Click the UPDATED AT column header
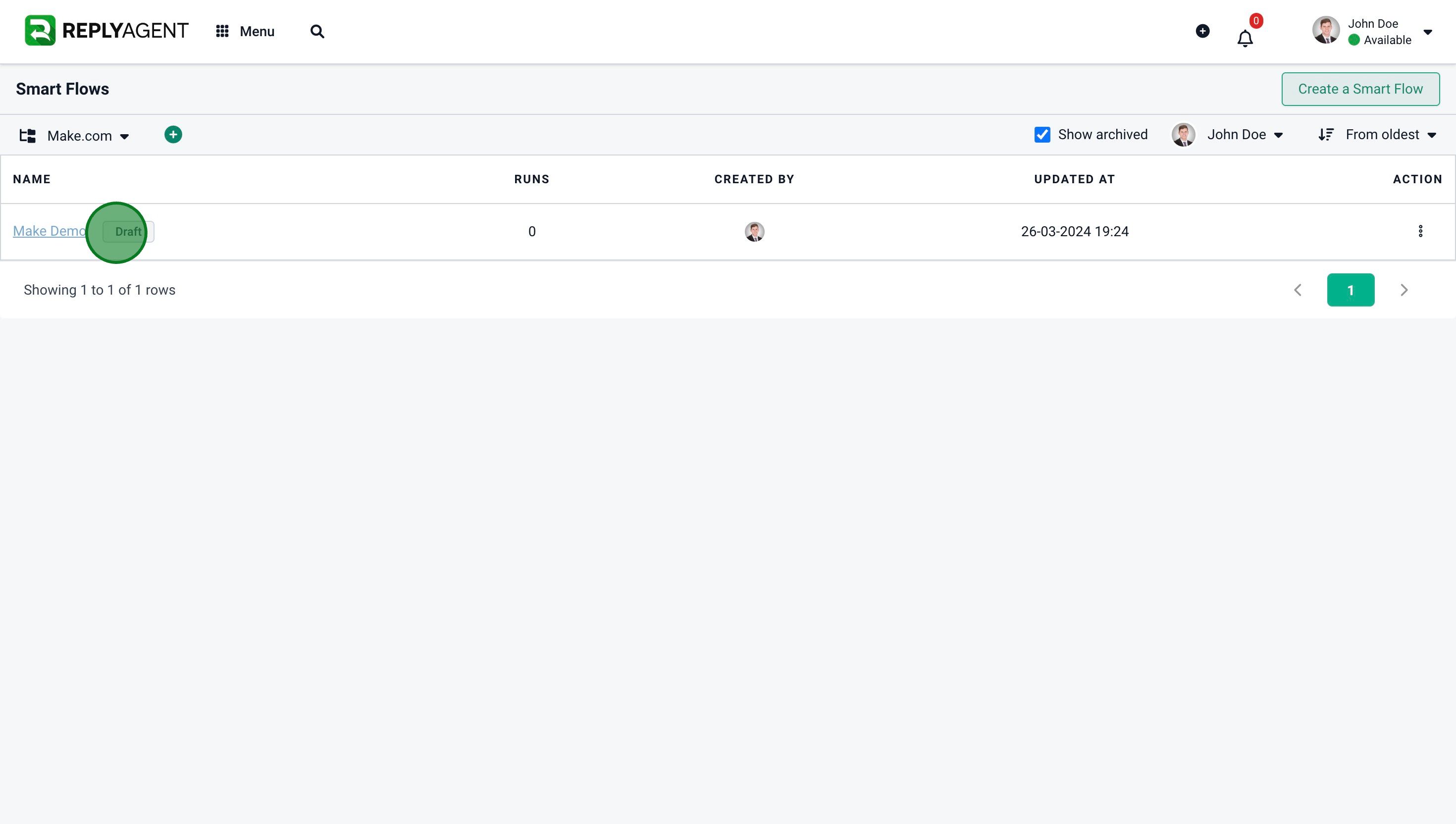The width and height of the screenshot is (1456, 824). pos(1075,179)
